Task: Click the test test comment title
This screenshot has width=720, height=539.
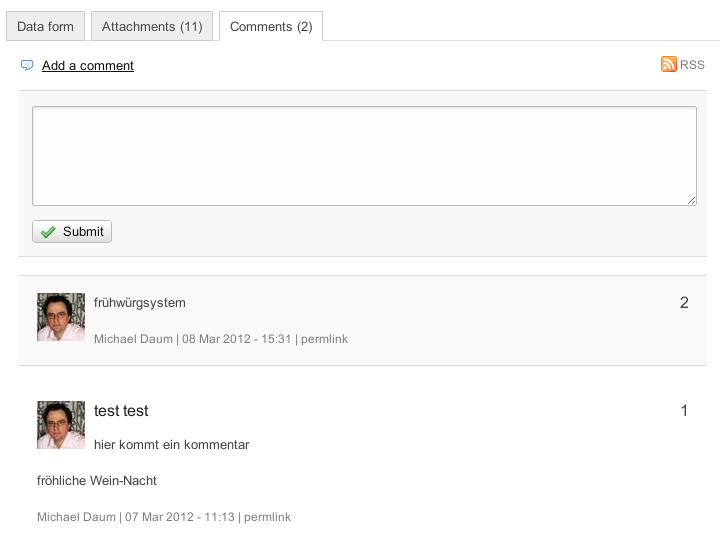Action: (x=121, y=411)
